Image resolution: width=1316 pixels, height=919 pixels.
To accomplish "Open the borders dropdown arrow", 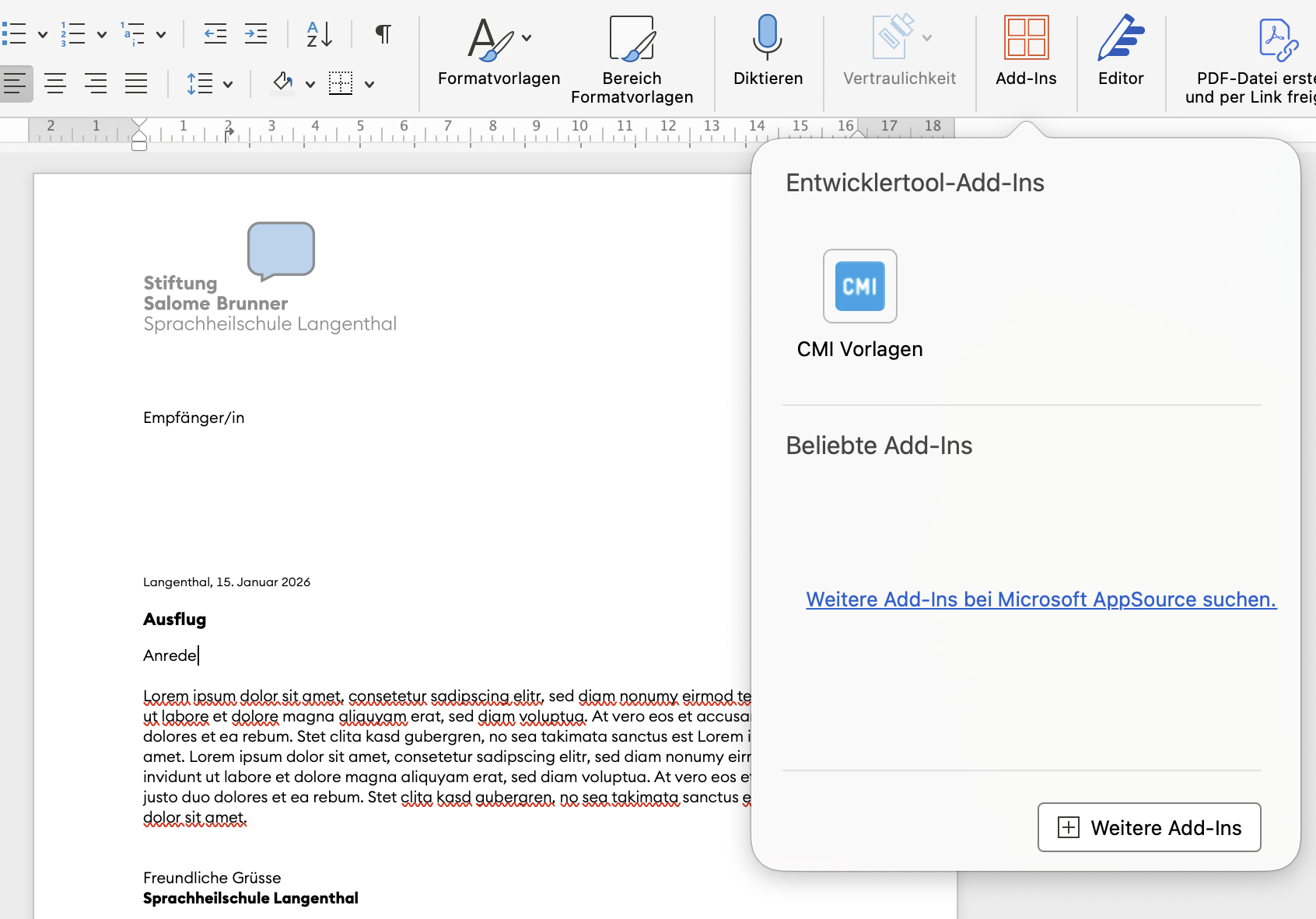I will [369, 84].
